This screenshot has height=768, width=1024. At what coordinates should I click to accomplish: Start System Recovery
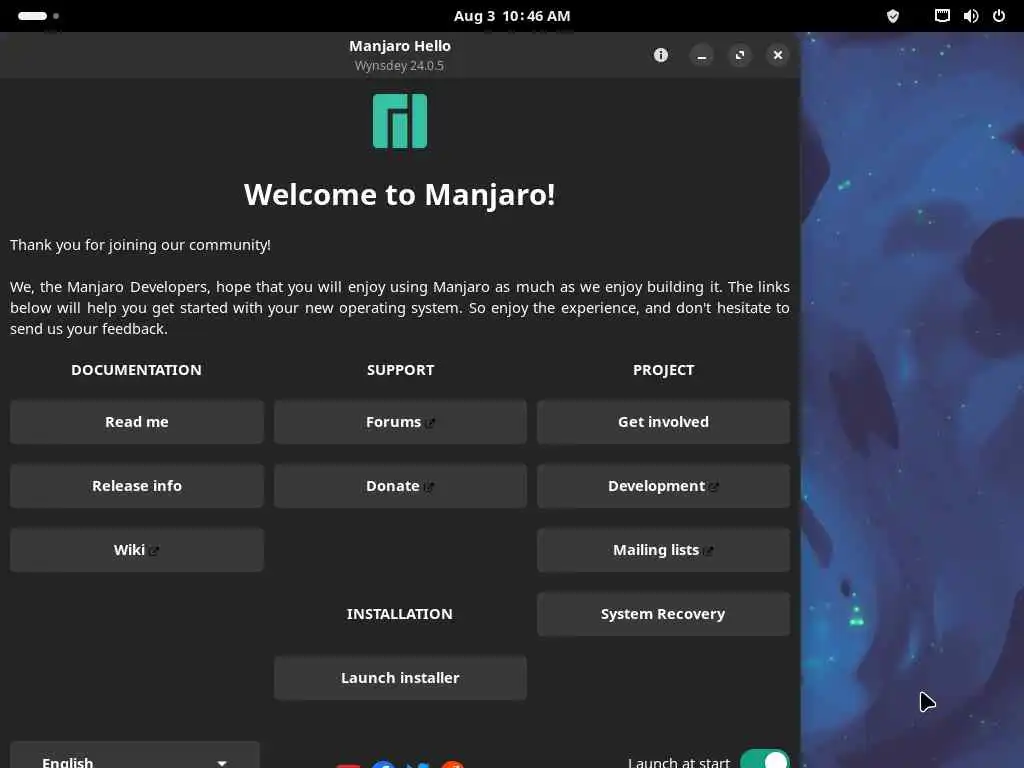[664, 614]
